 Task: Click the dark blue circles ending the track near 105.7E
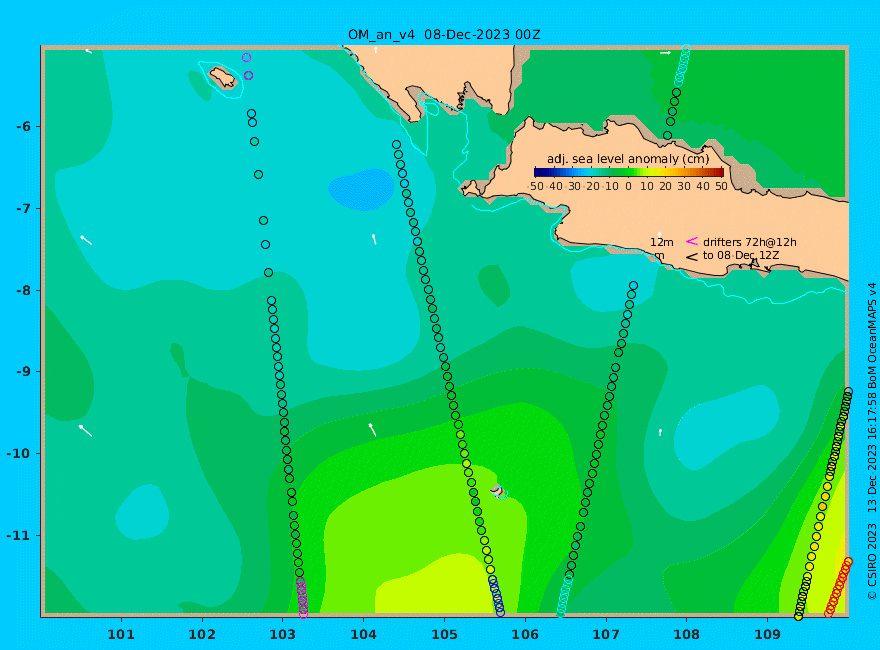coord(496,596)
